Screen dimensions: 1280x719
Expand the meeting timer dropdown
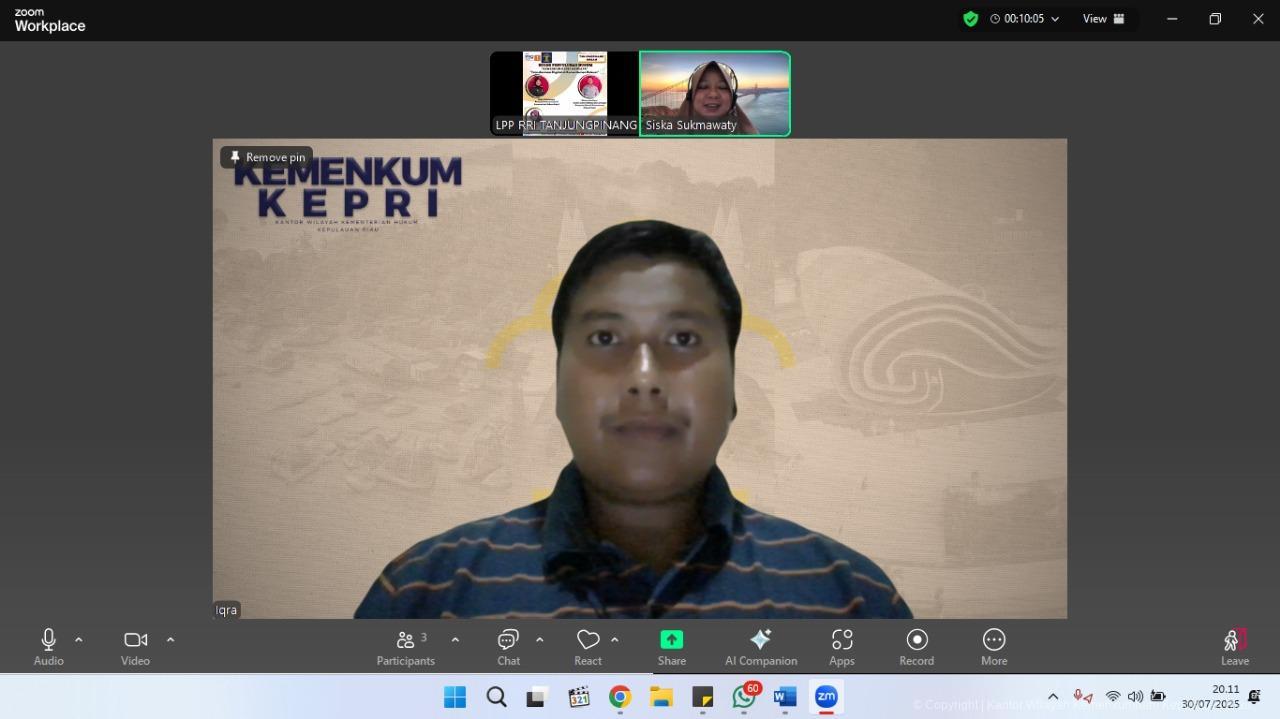tap(1054, 19)
